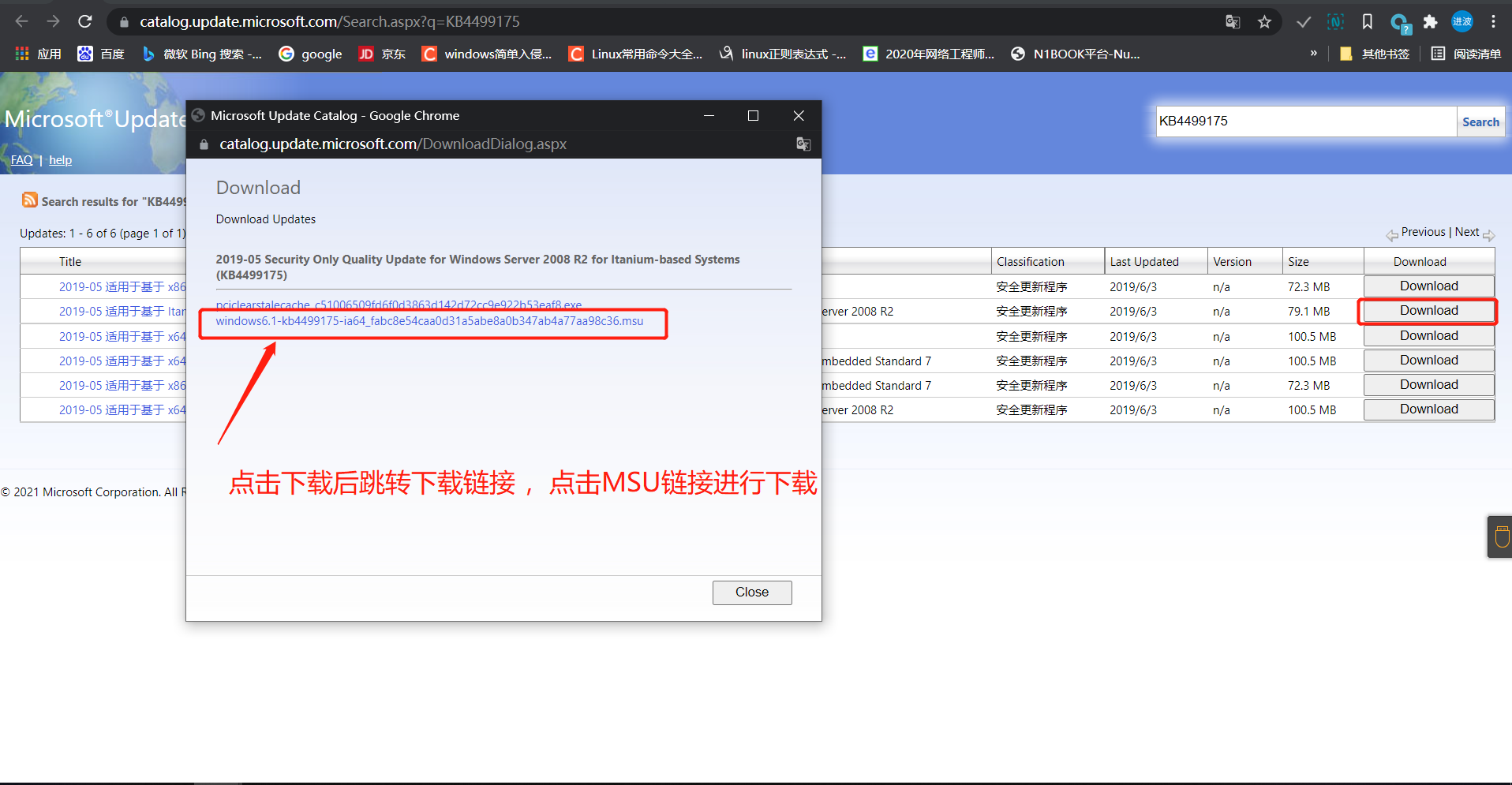Open the first 2019-05 x86 update title
This screenshot has height=785, width=1512.
(122, 286)
